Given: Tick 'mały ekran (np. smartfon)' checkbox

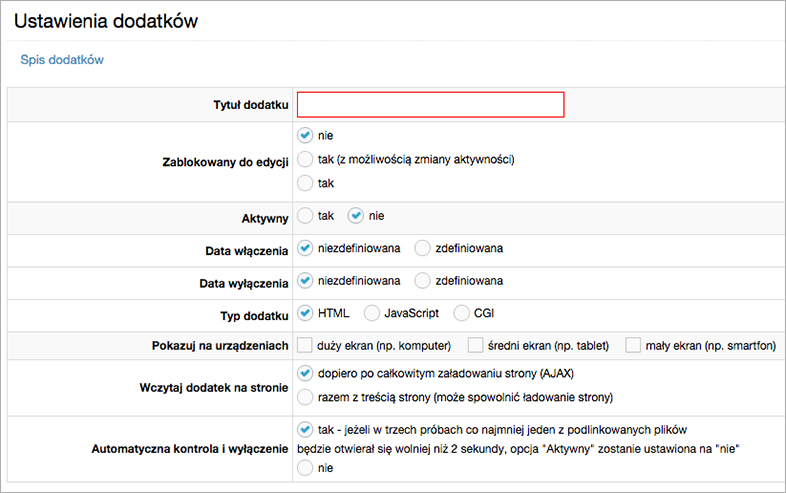Looking at the screenshot, I should click(x=633, y=346).
